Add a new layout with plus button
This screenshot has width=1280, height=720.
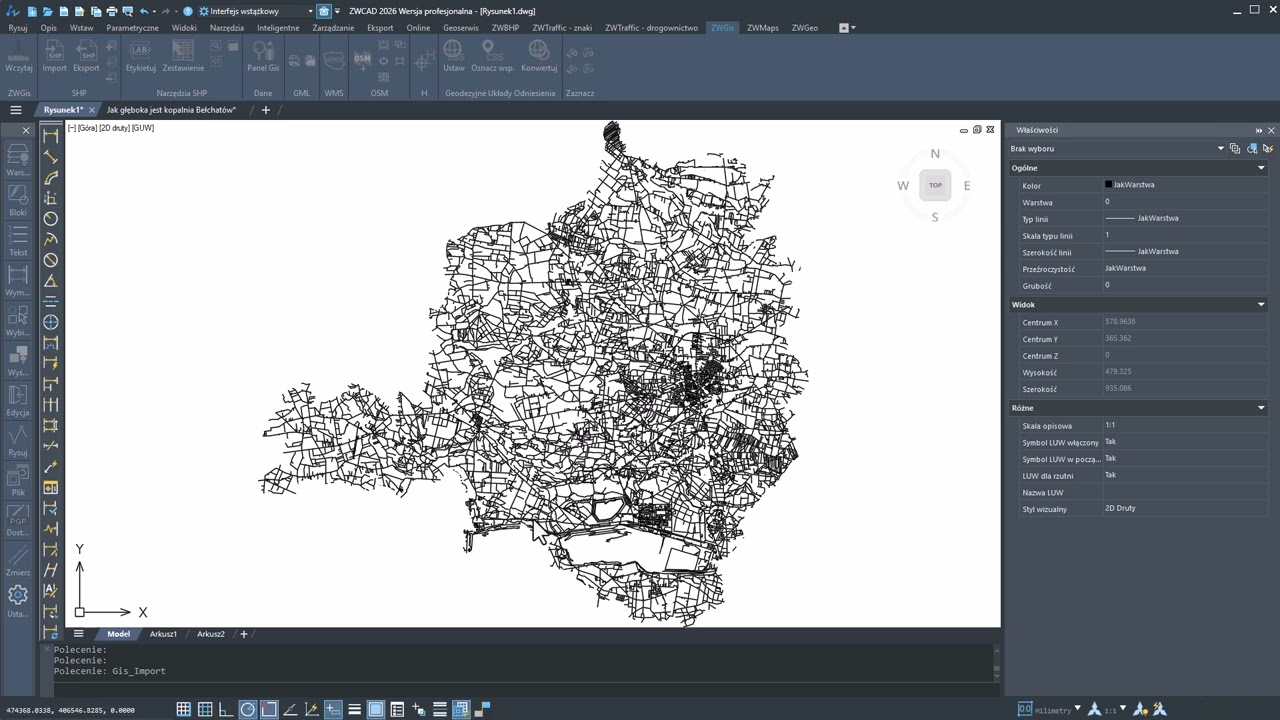(x=243, y=634)
